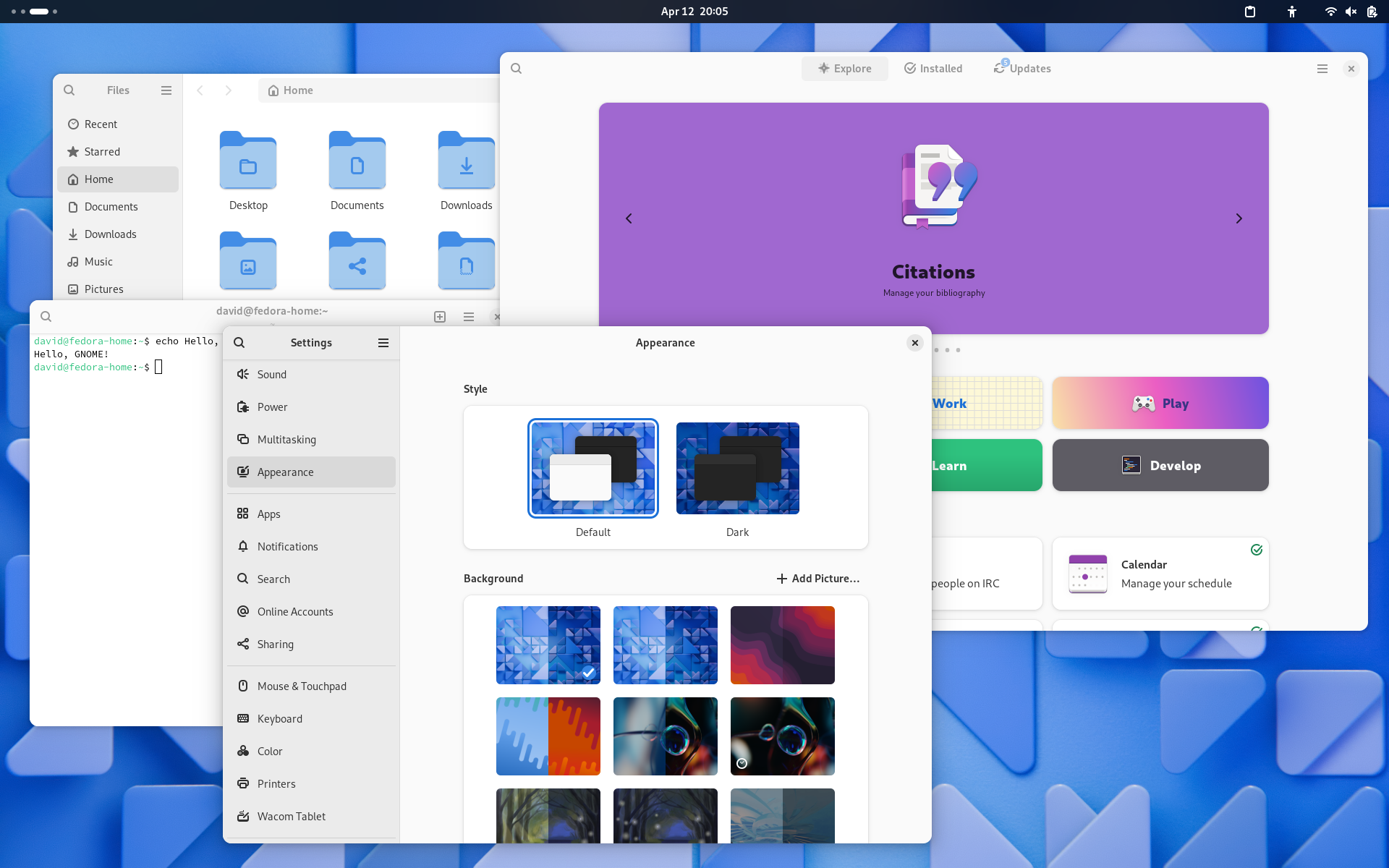This screenshot has width=1389, height=868.
Task: Select the red wavy background wallpaper
Action: click(782, 645)
